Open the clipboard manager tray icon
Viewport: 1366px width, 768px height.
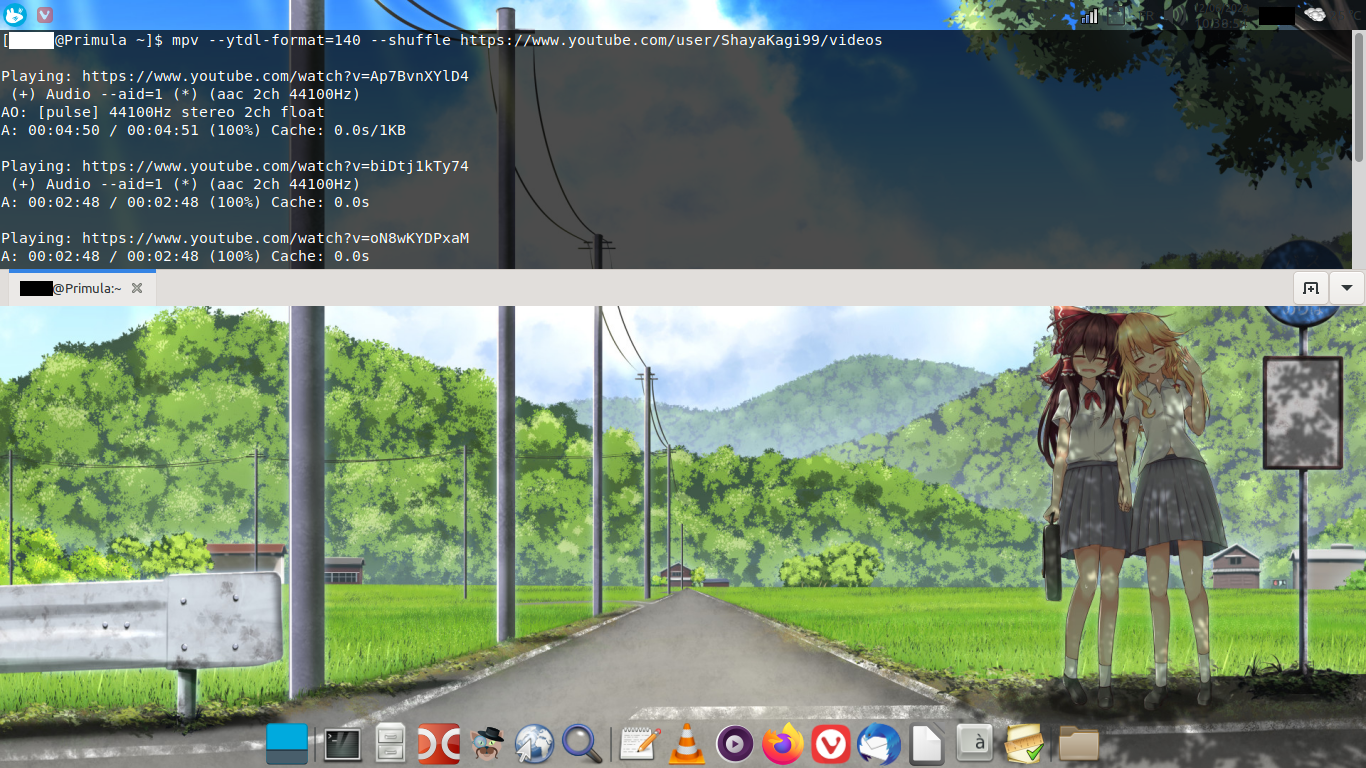(1116, 15)
